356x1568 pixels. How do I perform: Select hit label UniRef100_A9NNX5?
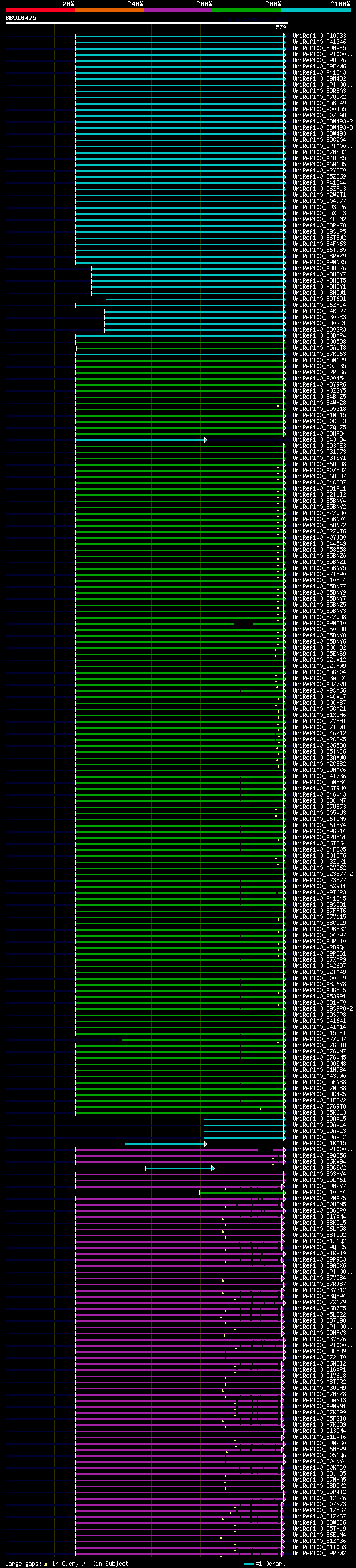pos(319,263)
